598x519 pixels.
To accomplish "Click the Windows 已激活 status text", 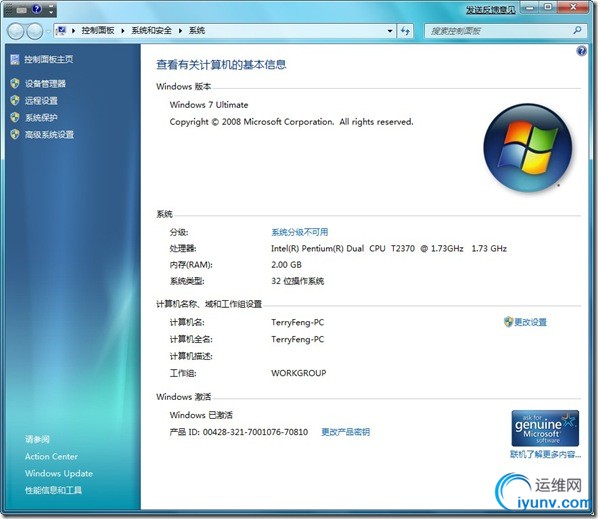I will coord(201,415).
